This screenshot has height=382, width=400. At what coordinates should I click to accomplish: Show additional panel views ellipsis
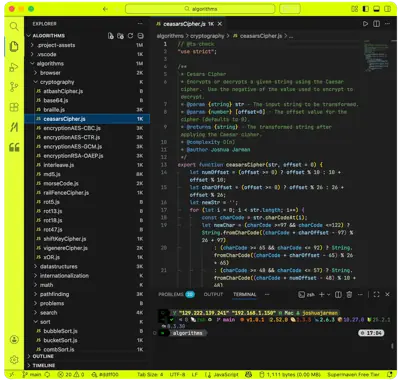click(267, 295)
